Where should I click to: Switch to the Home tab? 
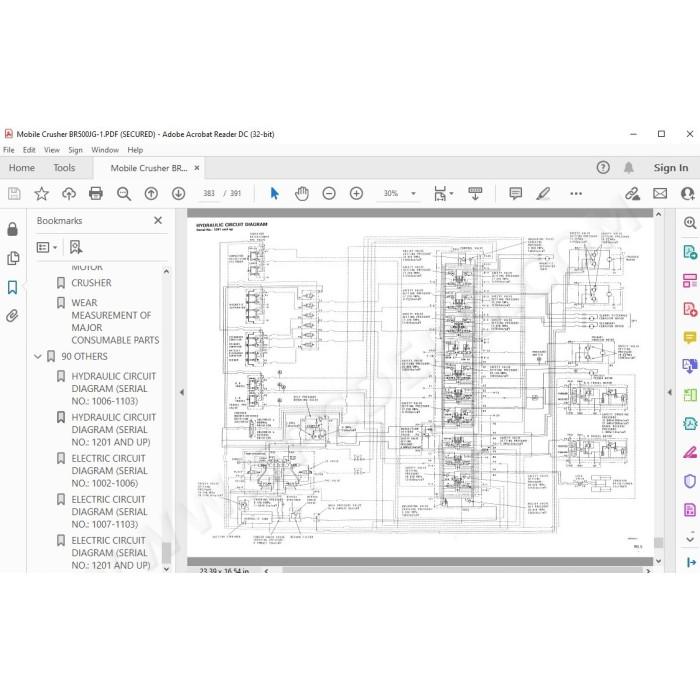[22, 168]
